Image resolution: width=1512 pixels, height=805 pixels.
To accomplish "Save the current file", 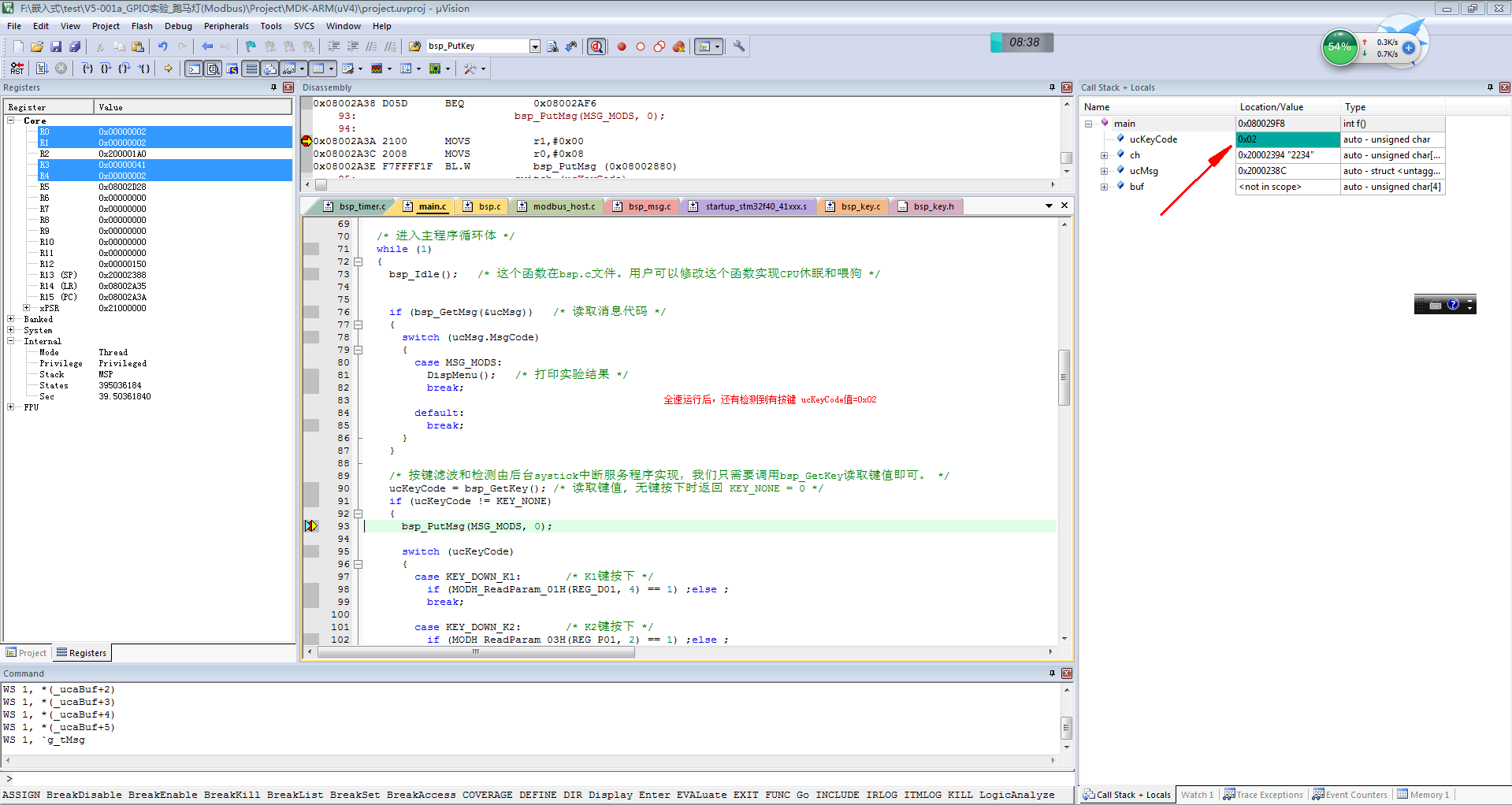I will pos(56,46).
